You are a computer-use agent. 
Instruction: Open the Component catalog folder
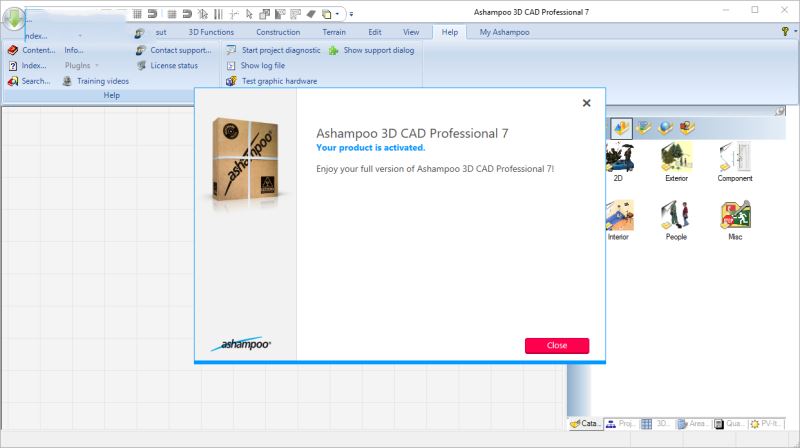(x=735, y=162)
